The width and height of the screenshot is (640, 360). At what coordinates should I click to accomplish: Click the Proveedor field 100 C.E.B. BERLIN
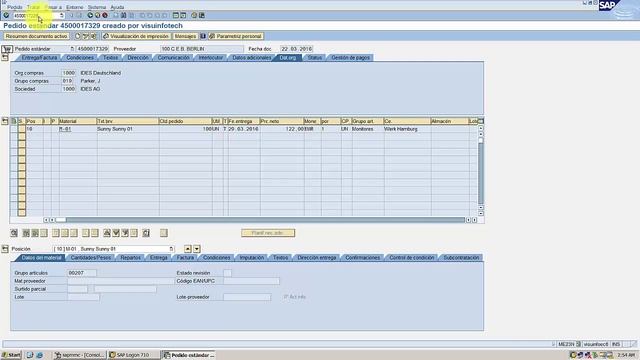click(202, 49)
